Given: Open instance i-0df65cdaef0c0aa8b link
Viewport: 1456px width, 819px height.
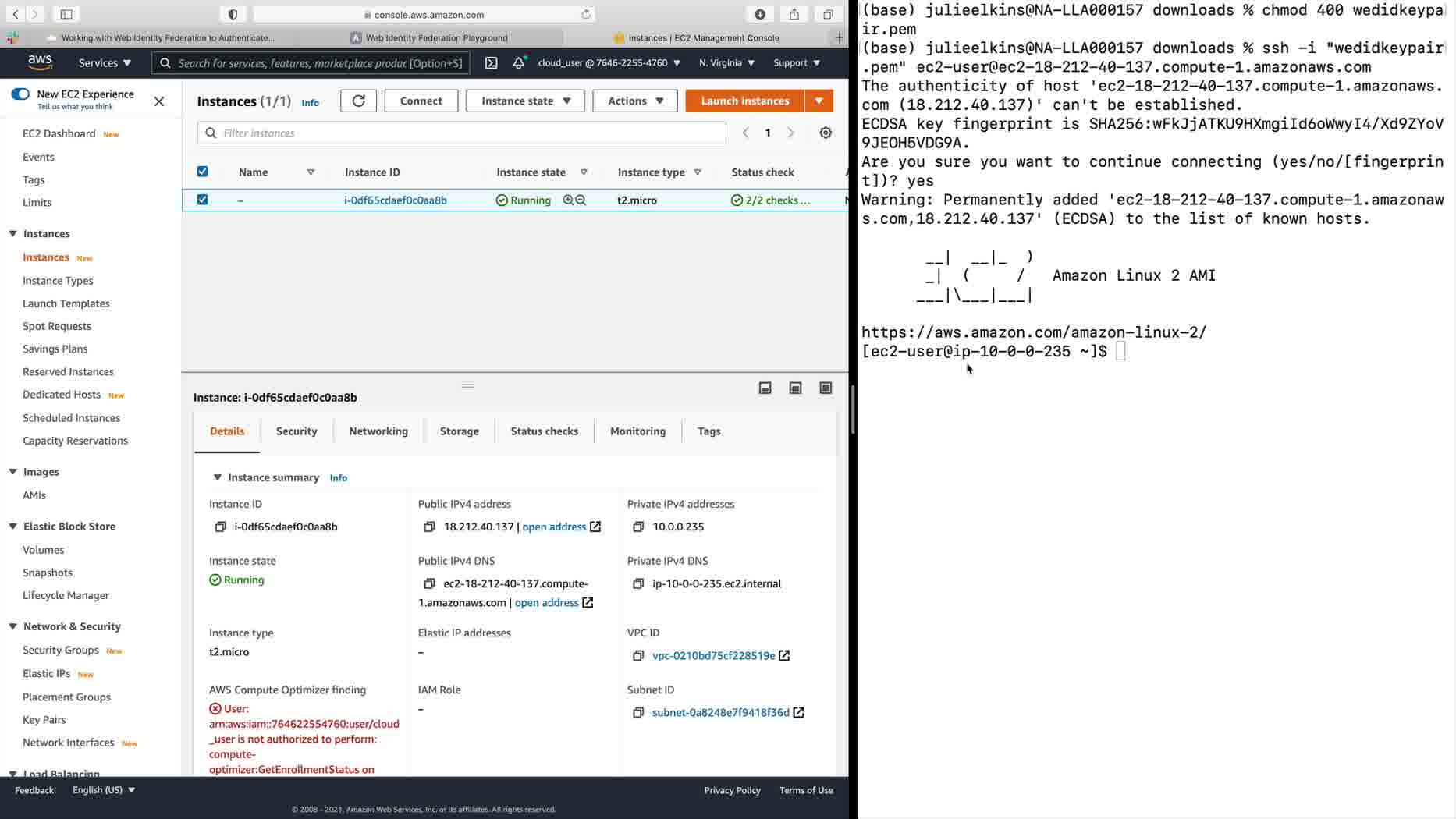Looking at the screenshot, I should click(x=396, y=200).
